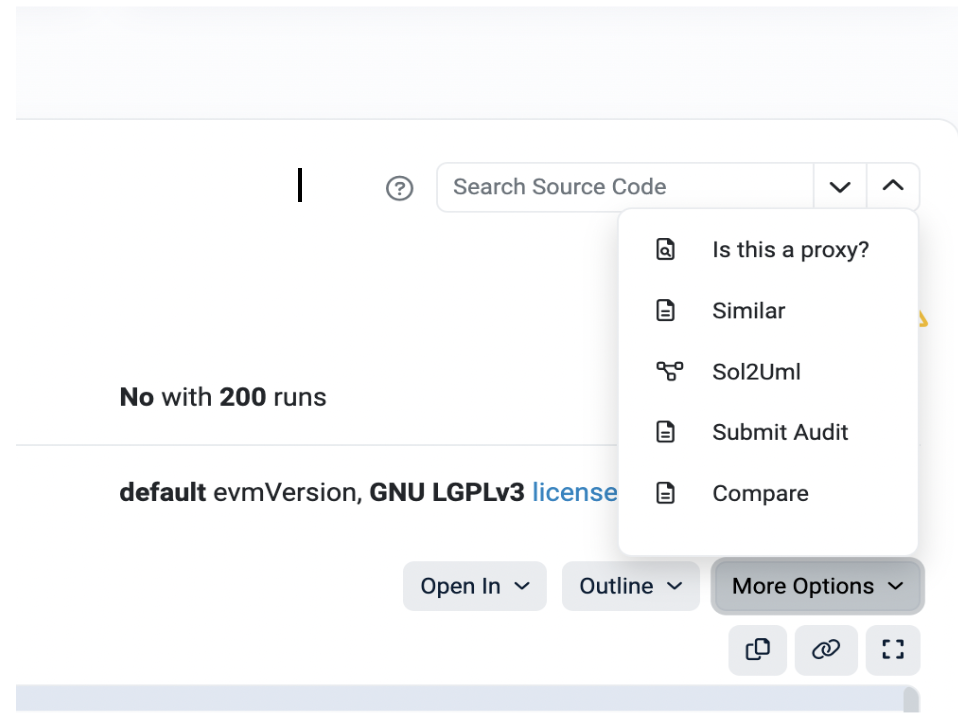Expand the Outline dropdown
This screenshot has height=726, width=958.
point(631,586)
